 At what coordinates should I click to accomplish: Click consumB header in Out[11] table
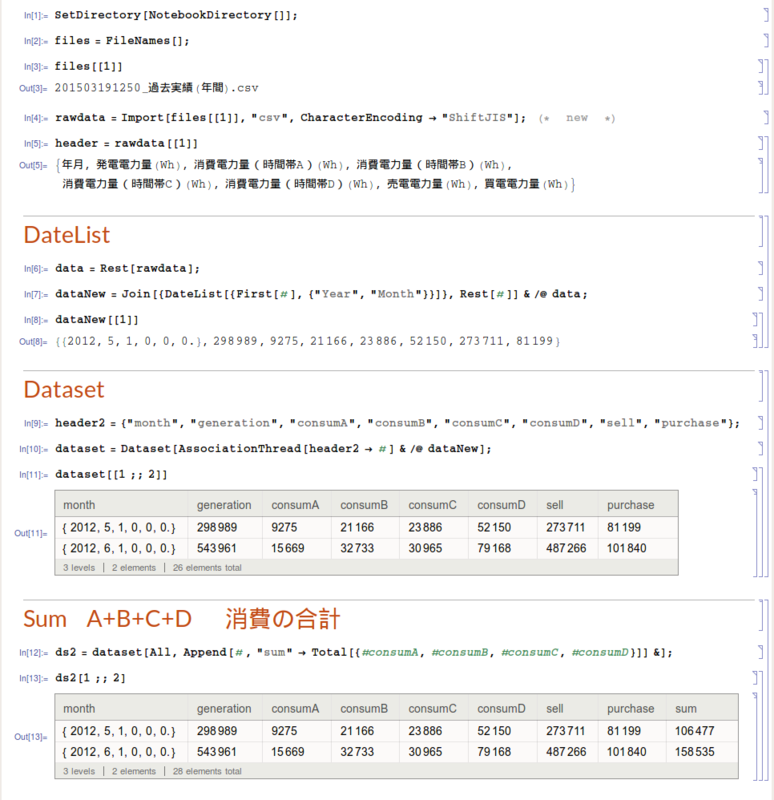364,505
